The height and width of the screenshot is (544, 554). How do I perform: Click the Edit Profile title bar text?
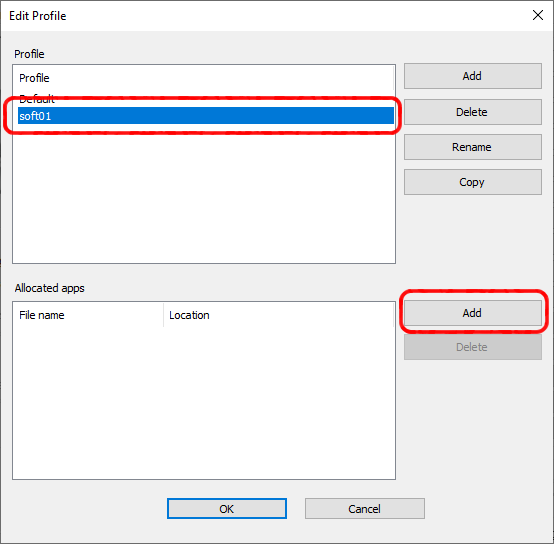pyautogui.click(x=37, y=16)
